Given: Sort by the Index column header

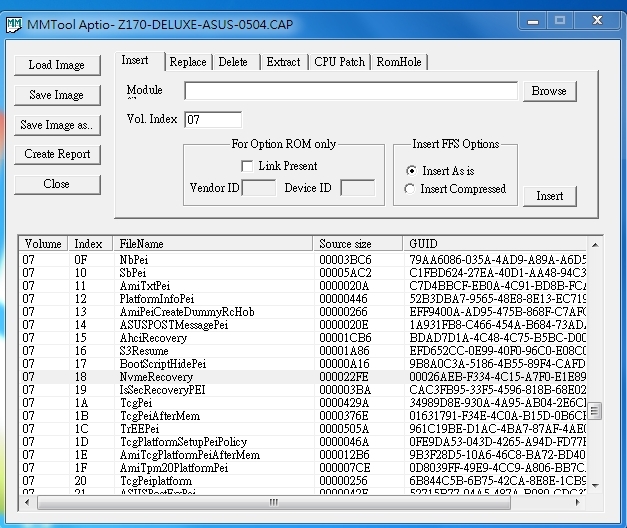Looking at the screenshot, I should pos(90,244).
